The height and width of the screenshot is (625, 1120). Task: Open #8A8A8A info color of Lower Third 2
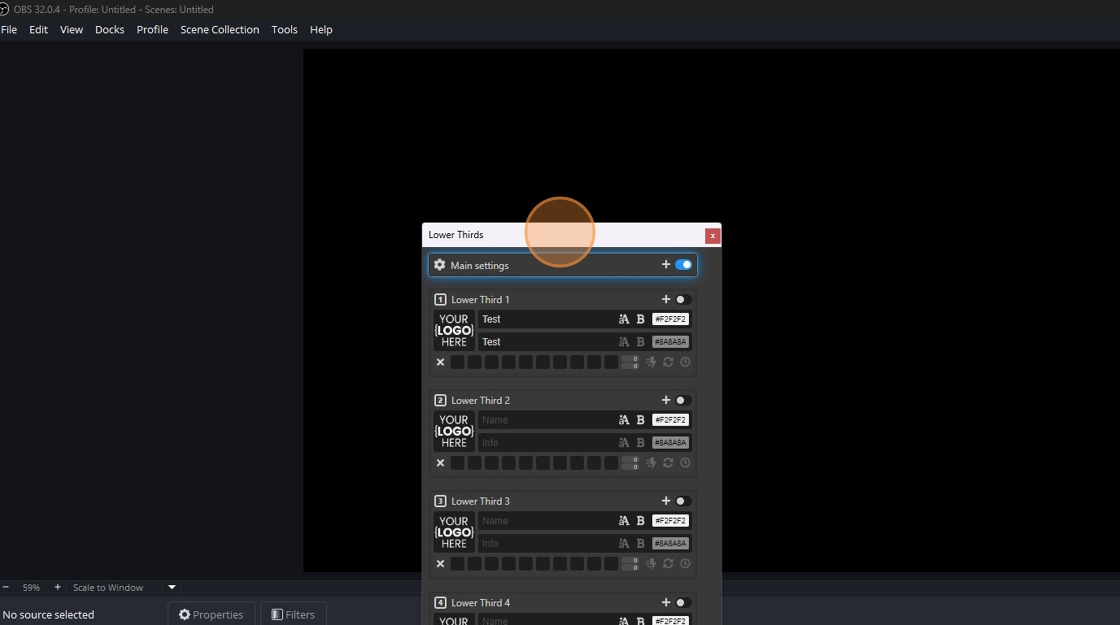pos(670,443)
